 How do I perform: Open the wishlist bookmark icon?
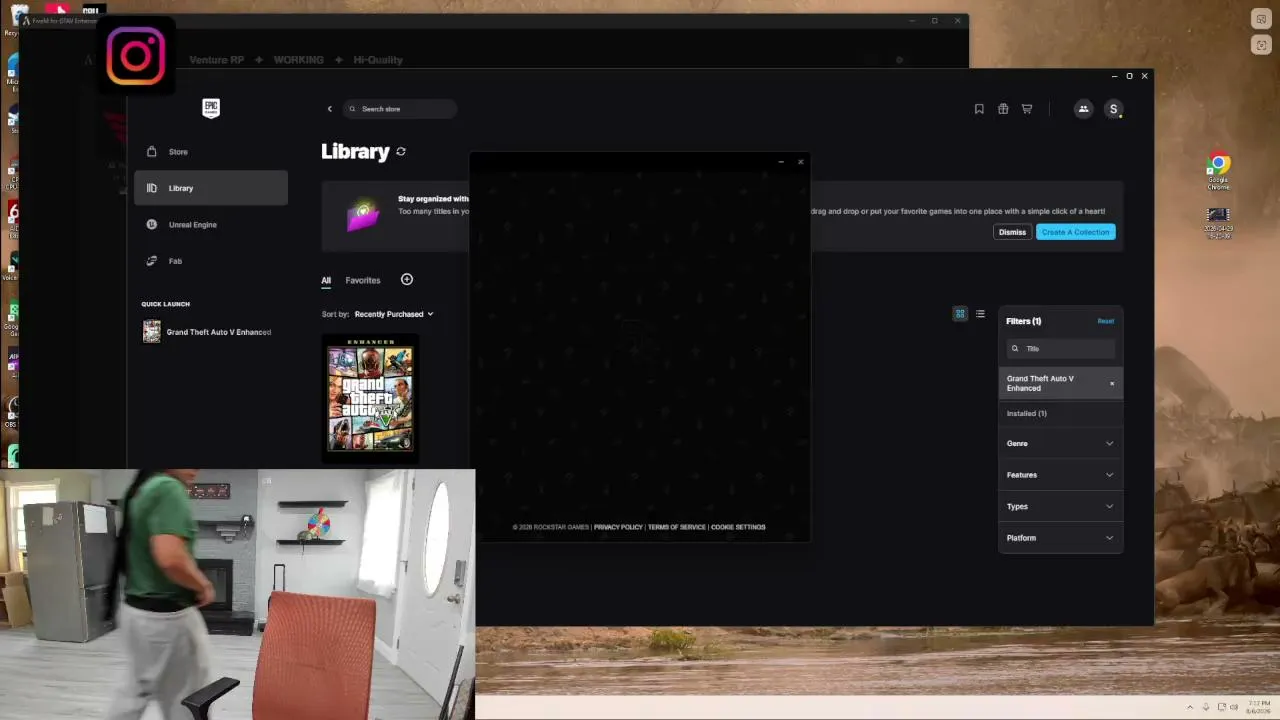pos(979,109)
